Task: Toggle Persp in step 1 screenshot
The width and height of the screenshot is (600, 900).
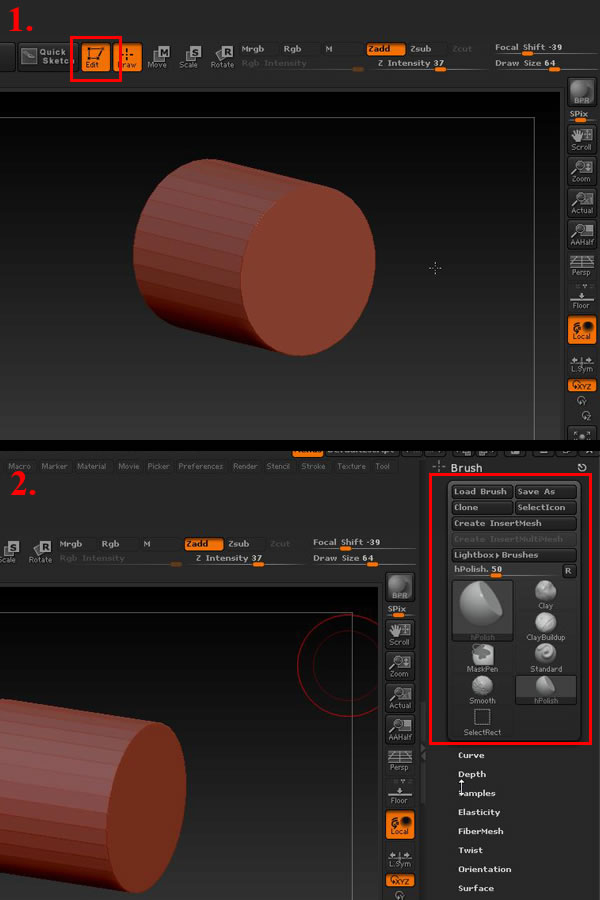Action: pos(581,266)
